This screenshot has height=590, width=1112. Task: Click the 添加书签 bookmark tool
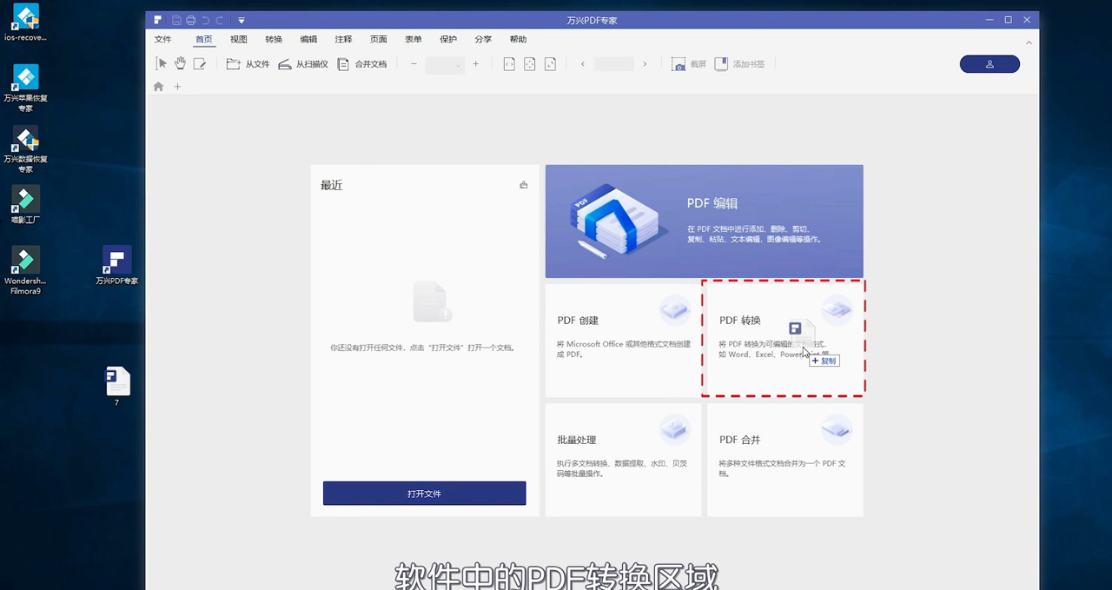739,64
